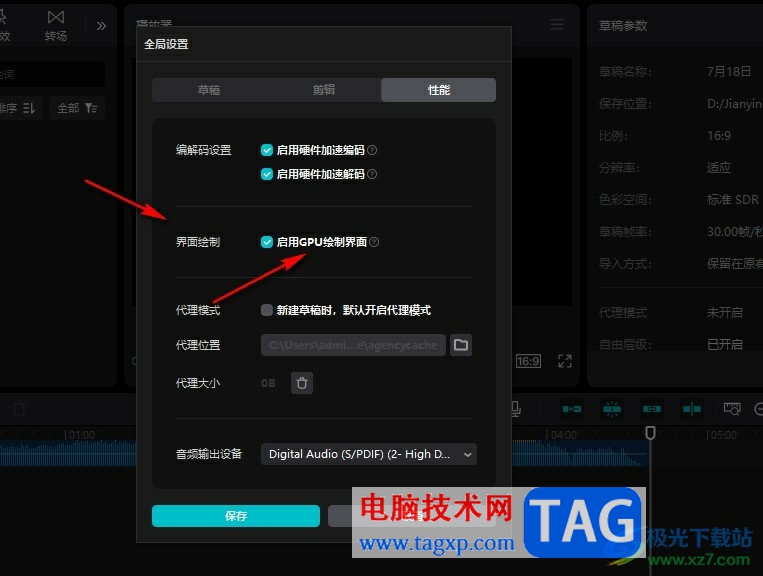Click the 16:9 ratio value in draft parameters
This screenshot has height=576, width=763.
(719, 135)
